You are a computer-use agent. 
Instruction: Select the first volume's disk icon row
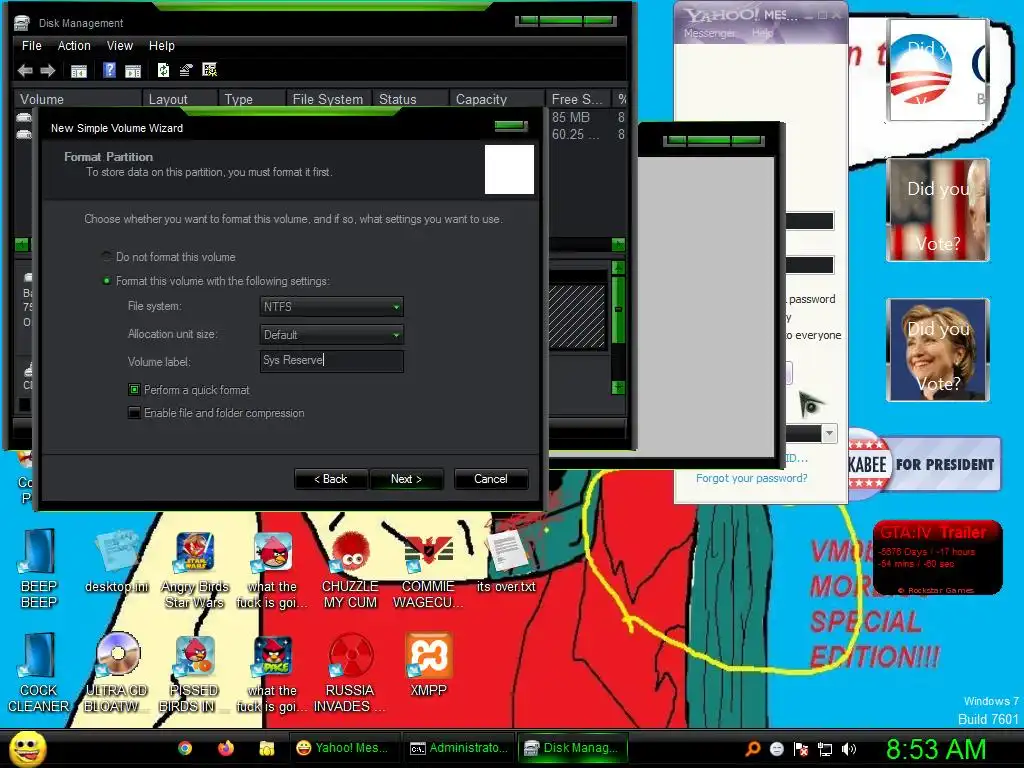click(x=24, y=118)
